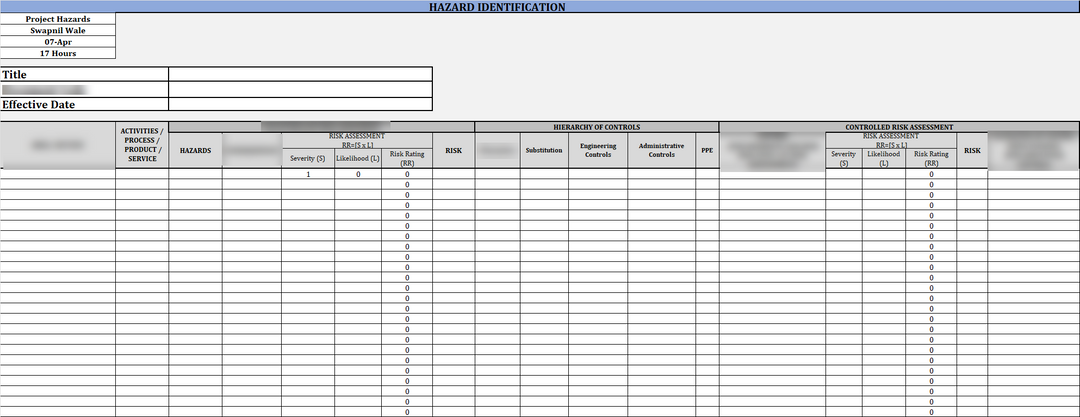The height and width of the screenshot is (417, 1080).
Task: Select the CONTROLLED RISK ASSESSMENT header
Action: pos(899,128)
